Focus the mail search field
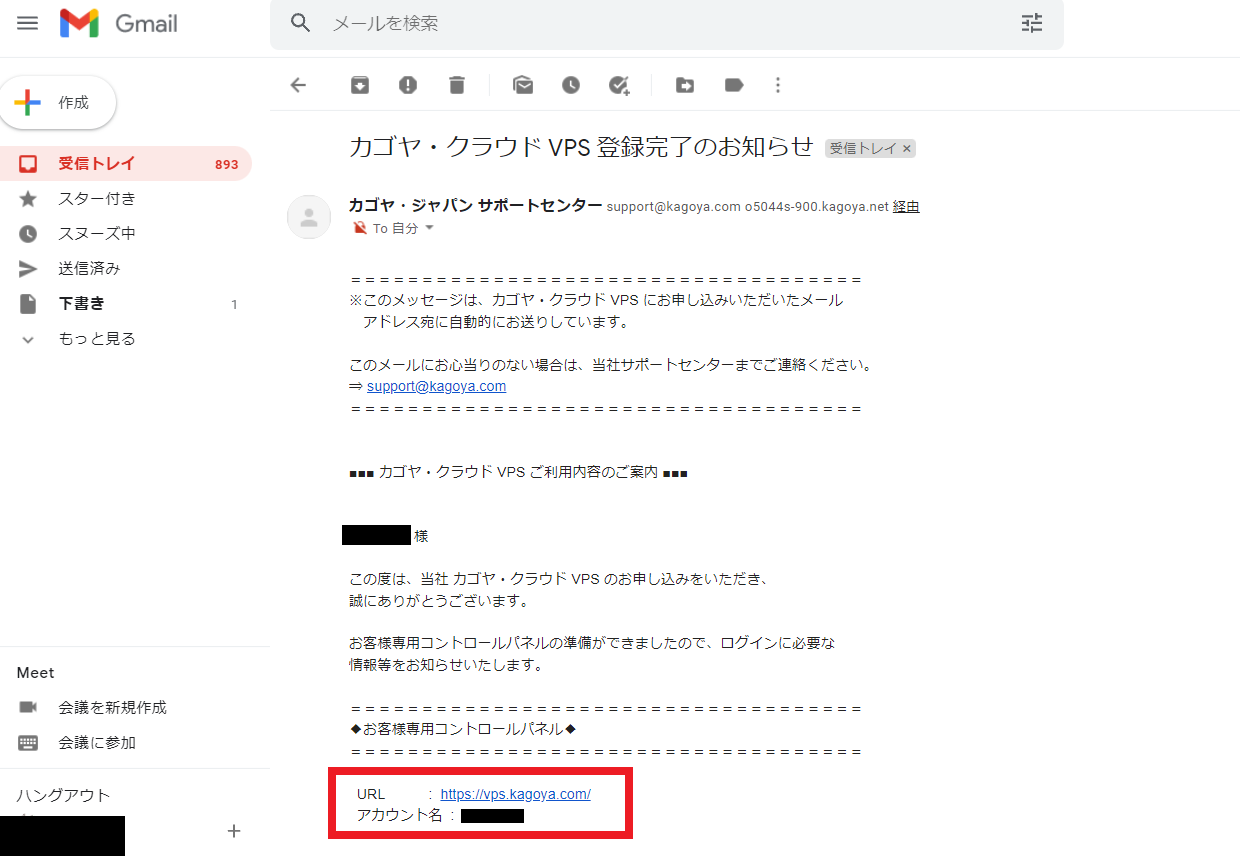 pyautogui.click(x=667, y=23)
